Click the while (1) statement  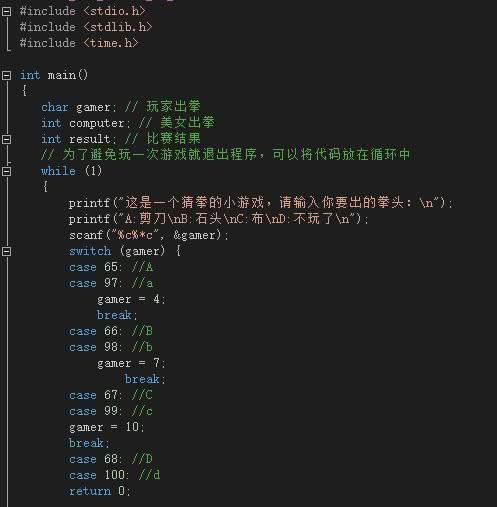point(71,171)
